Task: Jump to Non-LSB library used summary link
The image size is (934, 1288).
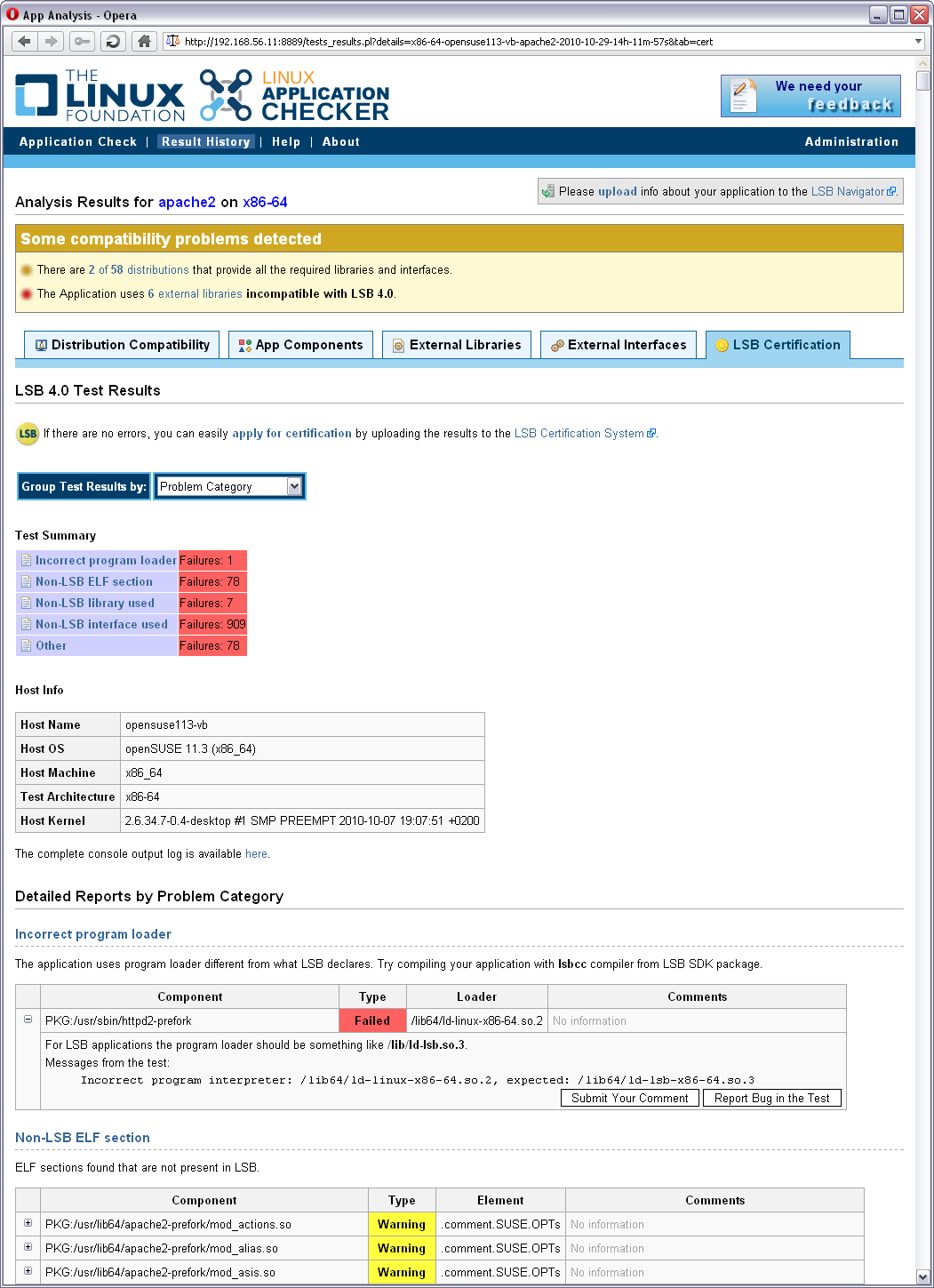Action: pyautogui.click(x=95, y=604)
